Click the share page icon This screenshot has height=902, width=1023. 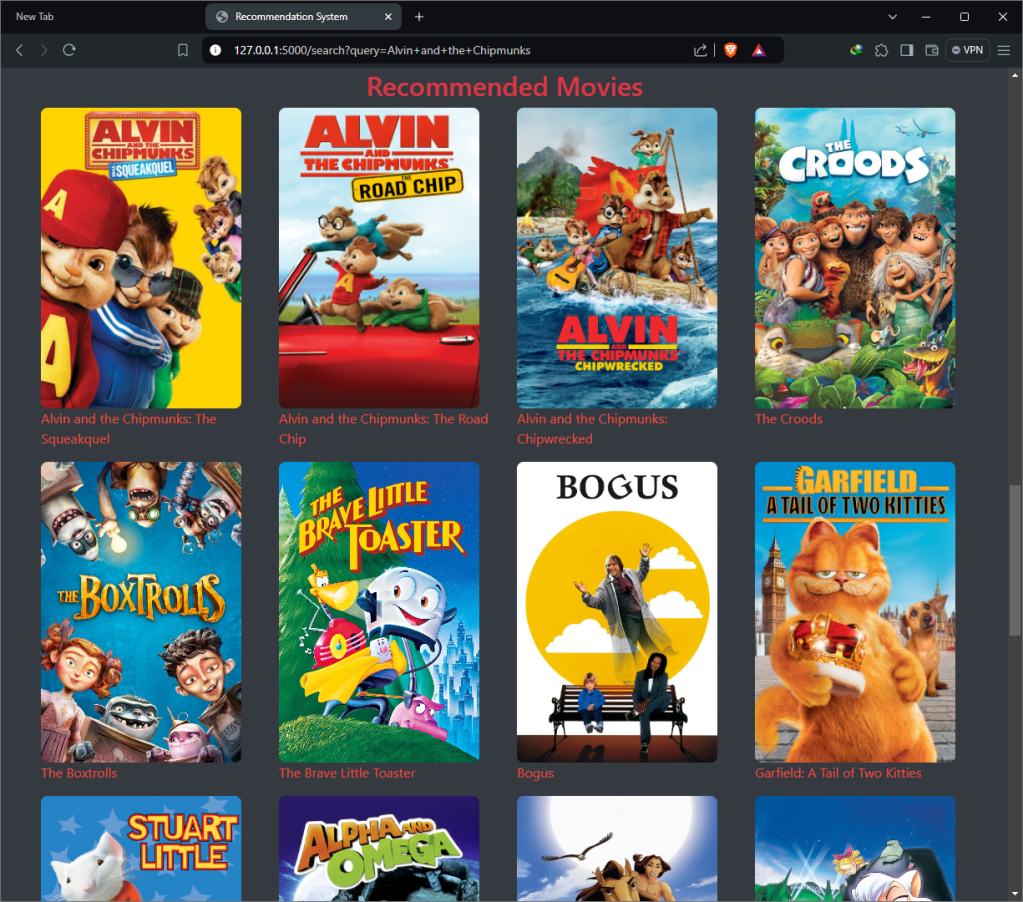coord(700,50)
